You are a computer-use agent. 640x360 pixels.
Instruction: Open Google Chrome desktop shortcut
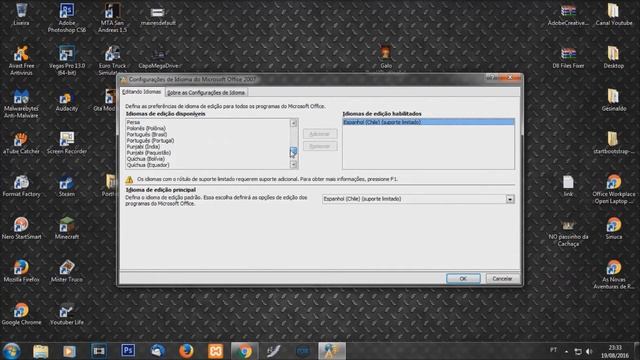[x=21, y=314]
